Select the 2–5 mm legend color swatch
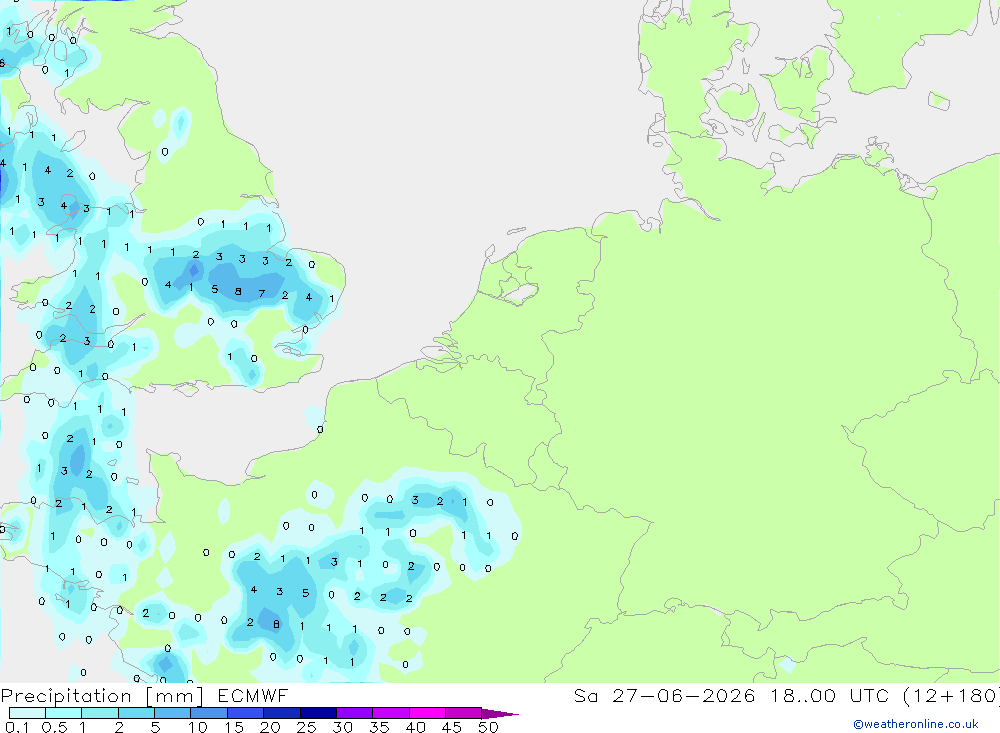This screenshot has height=733, width=1000. [x=136, y=713]
